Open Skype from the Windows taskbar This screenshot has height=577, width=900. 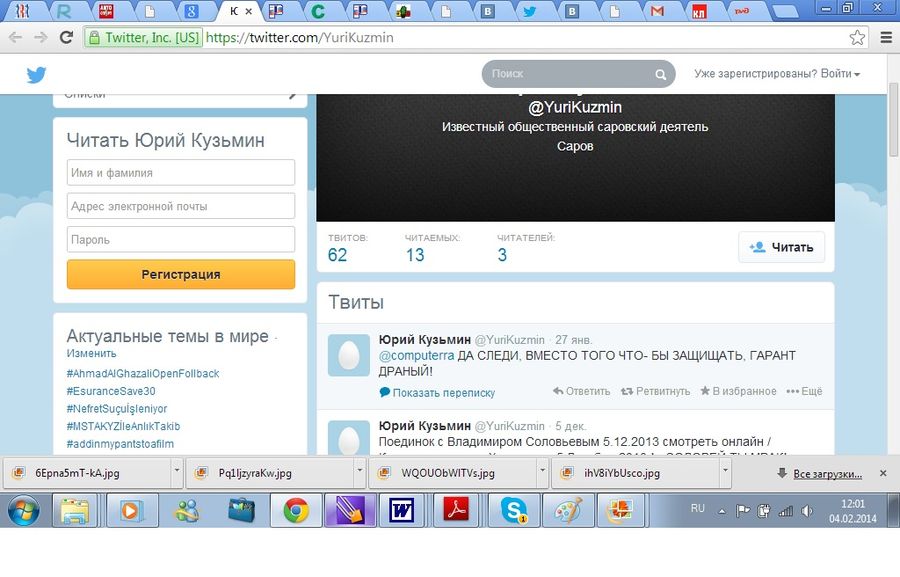click(x=516, y=510)
